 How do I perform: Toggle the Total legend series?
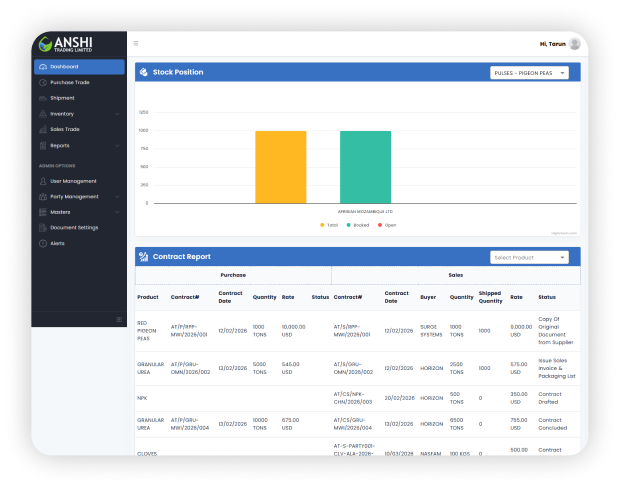pos(329,225)
